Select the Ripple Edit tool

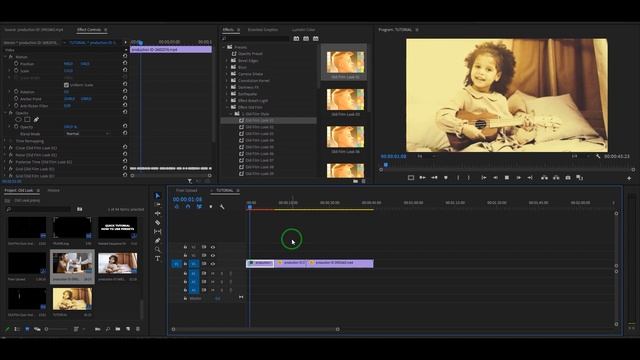pyautogui.click(x=158, y=213)
